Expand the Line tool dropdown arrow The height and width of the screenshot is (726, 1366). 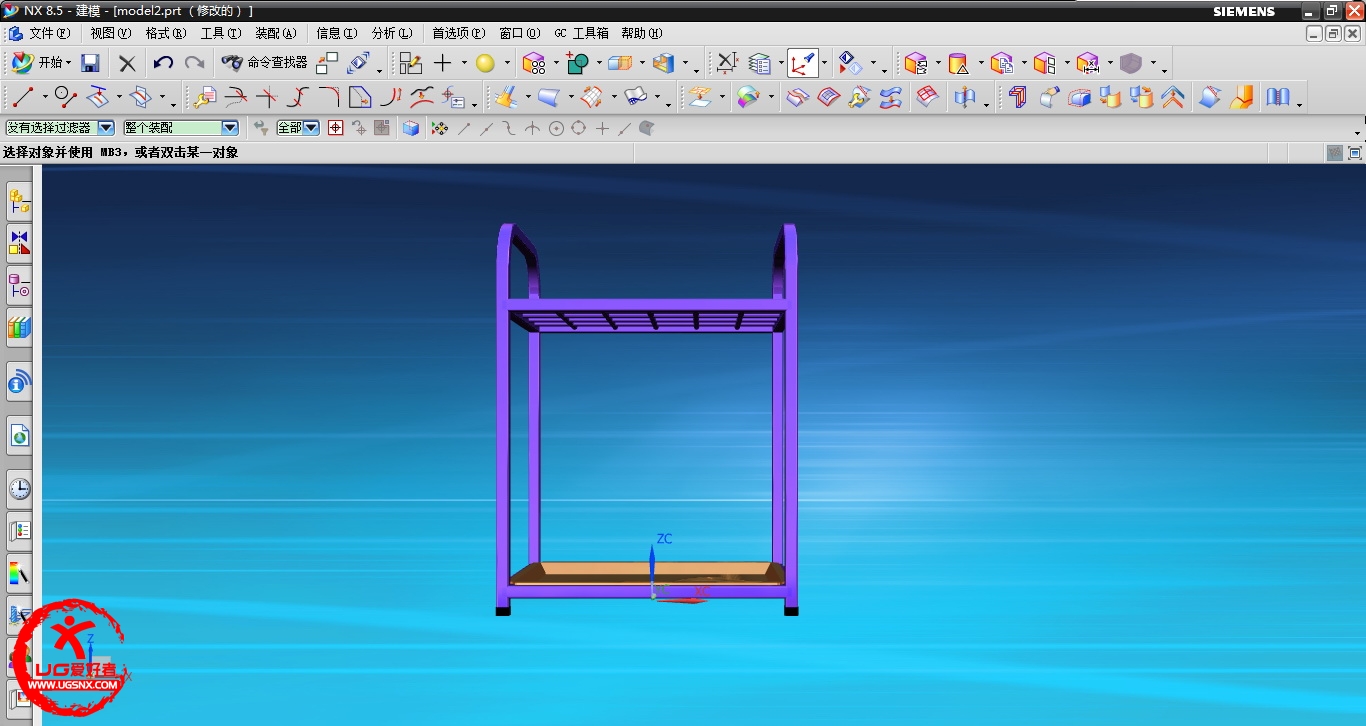pyautogui.click(x=45, y=97)
